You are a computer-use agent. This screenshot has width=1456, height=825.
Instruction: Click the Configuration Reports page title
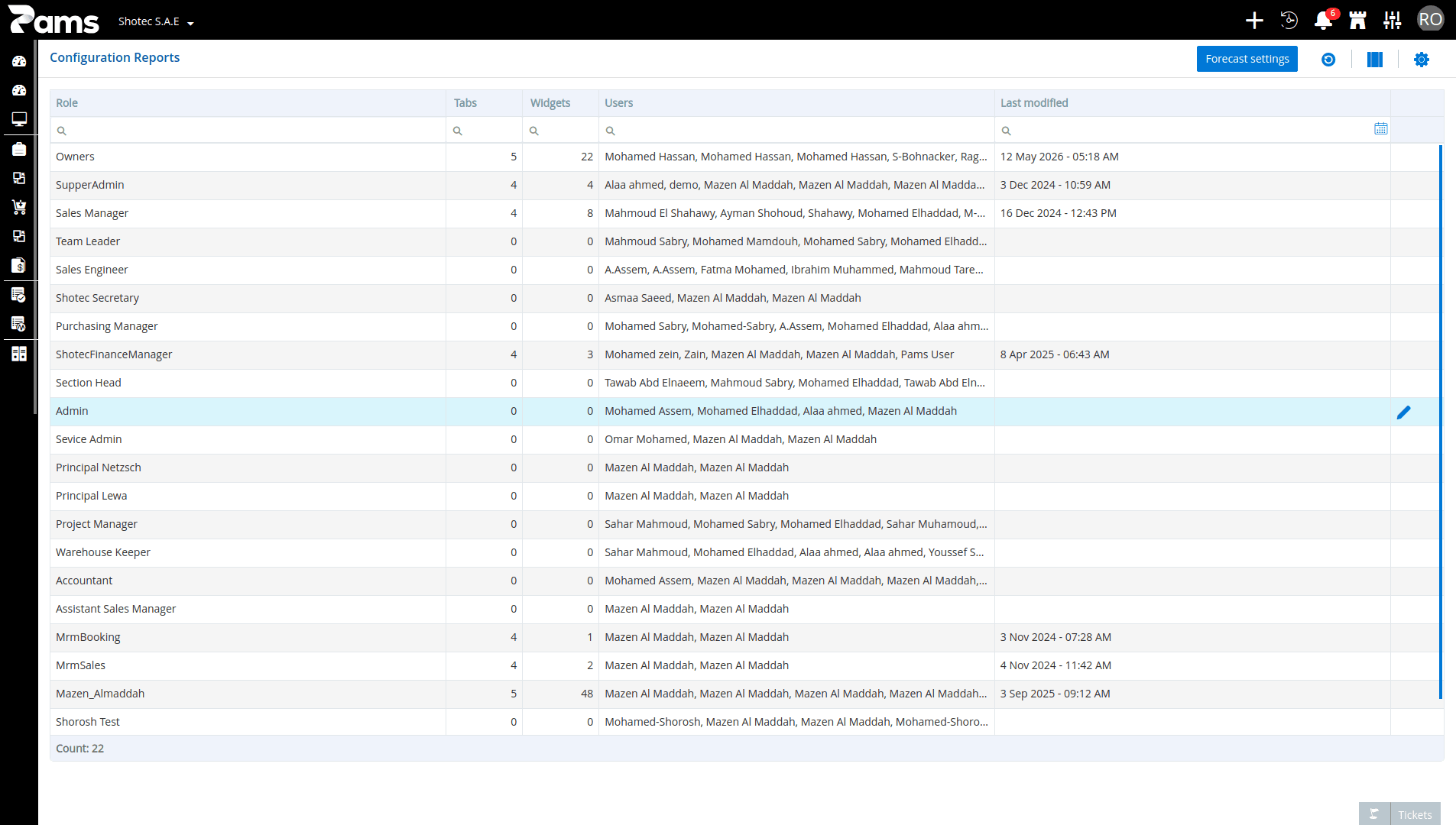[x=115, y=57]
